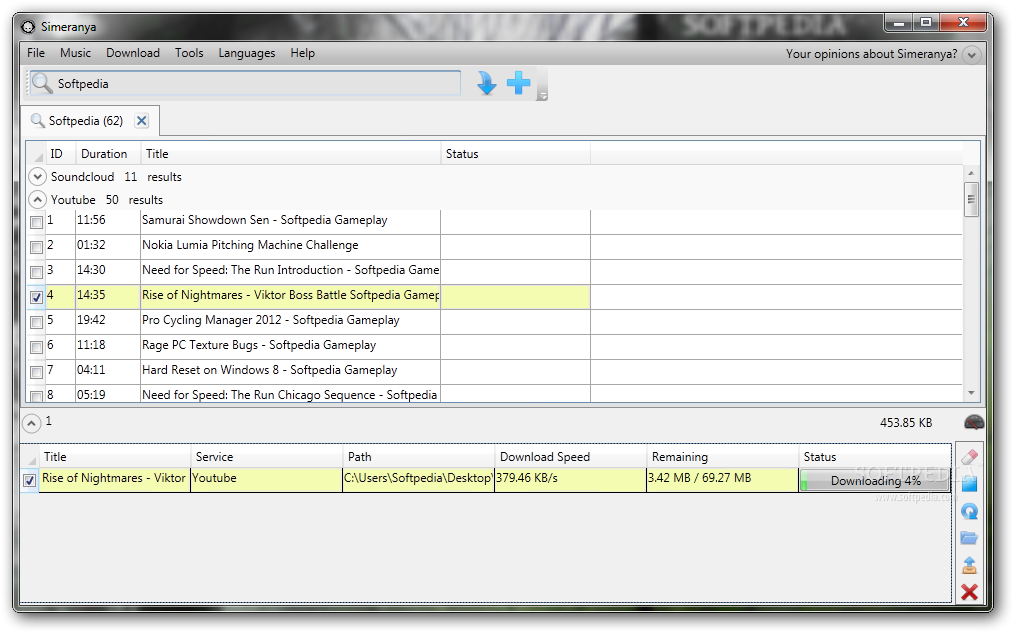Click the '453.85 KB' total speed text

906,423
